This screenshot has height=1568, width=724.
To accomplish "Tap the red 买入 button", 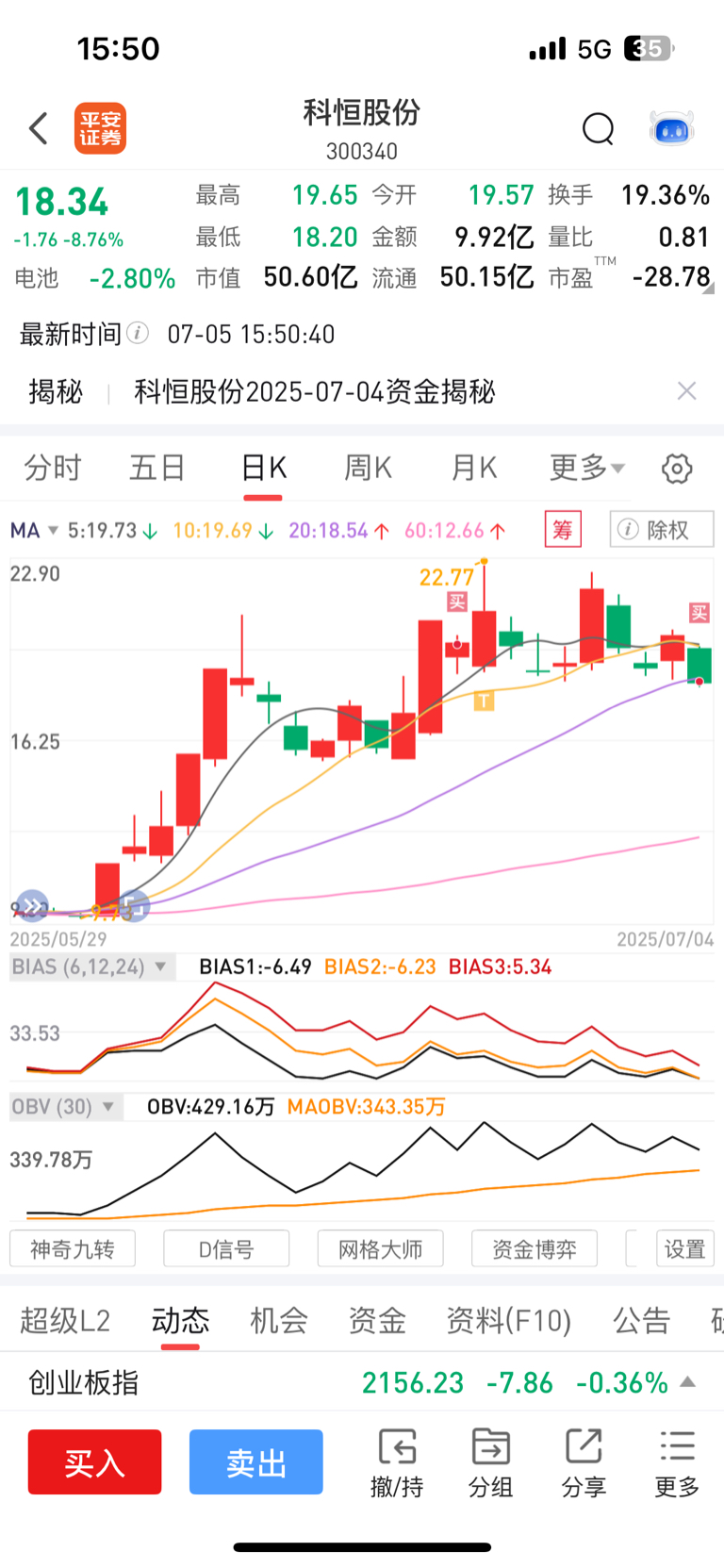I will coord(94,1461).
